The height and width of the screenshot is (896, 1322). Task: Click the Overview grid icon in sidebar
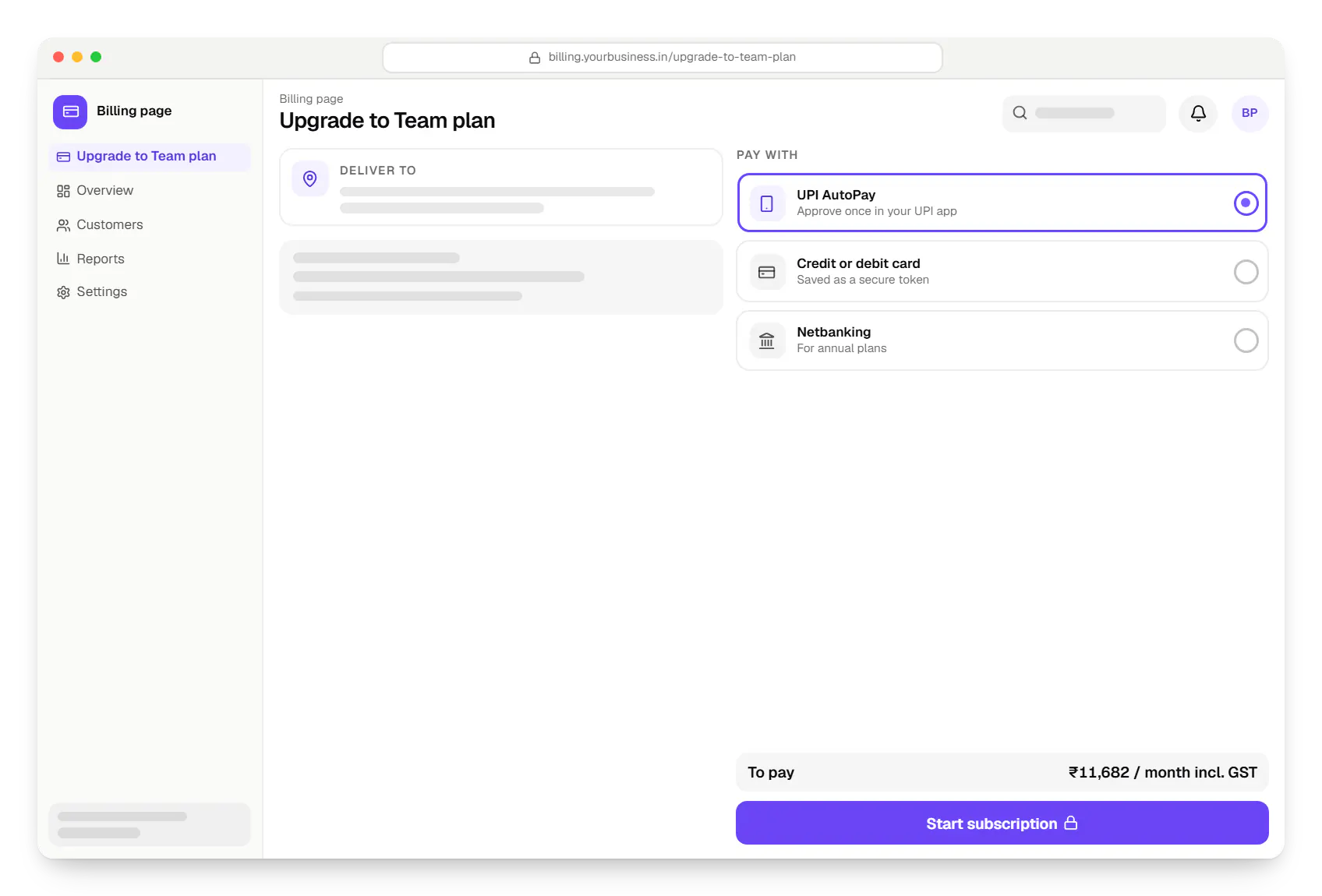[63, 191]
